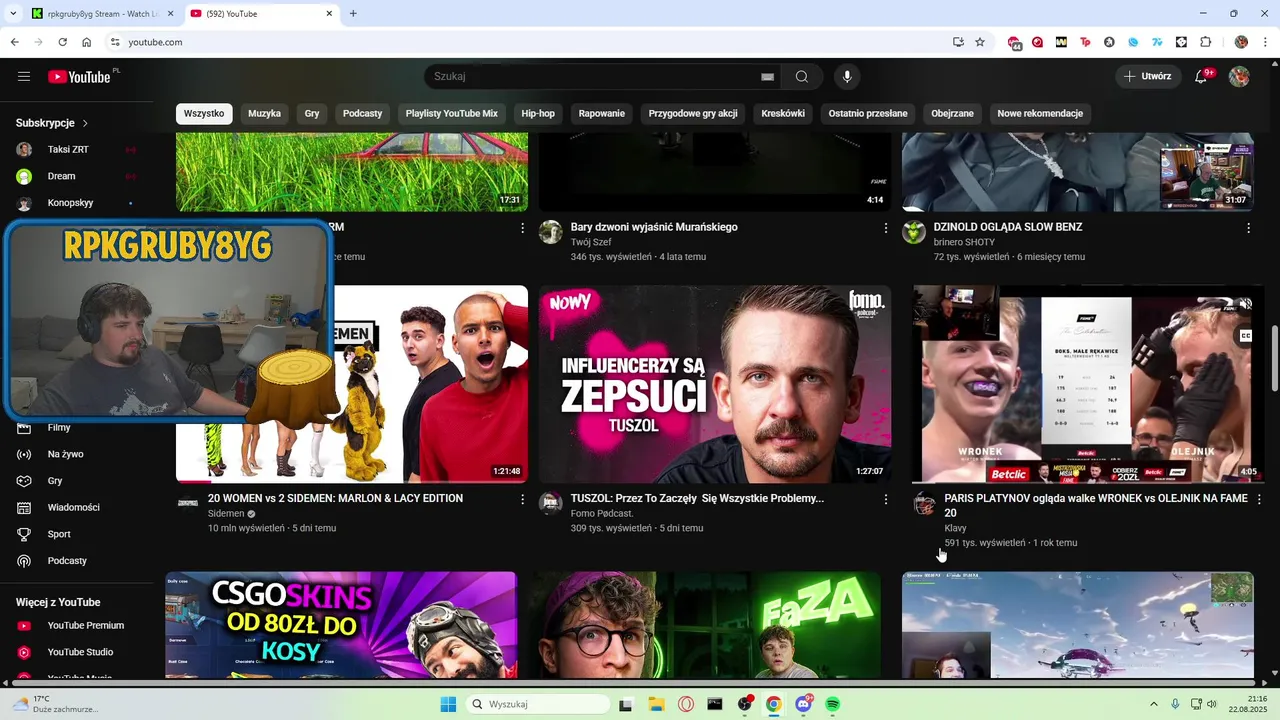
Task: Open the Fomo Pødcast channel avatar
Action: click(550, 503)
